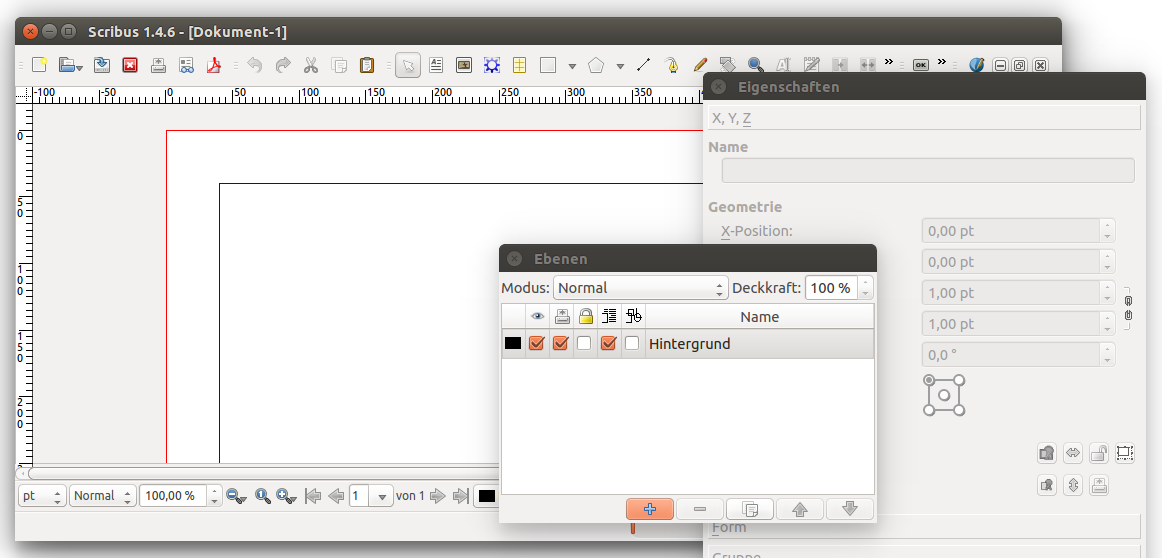The width and height of the screenshot is (1162, 558).
Task: Choose the Insert Render Frame tool
Action: [491, 65]
